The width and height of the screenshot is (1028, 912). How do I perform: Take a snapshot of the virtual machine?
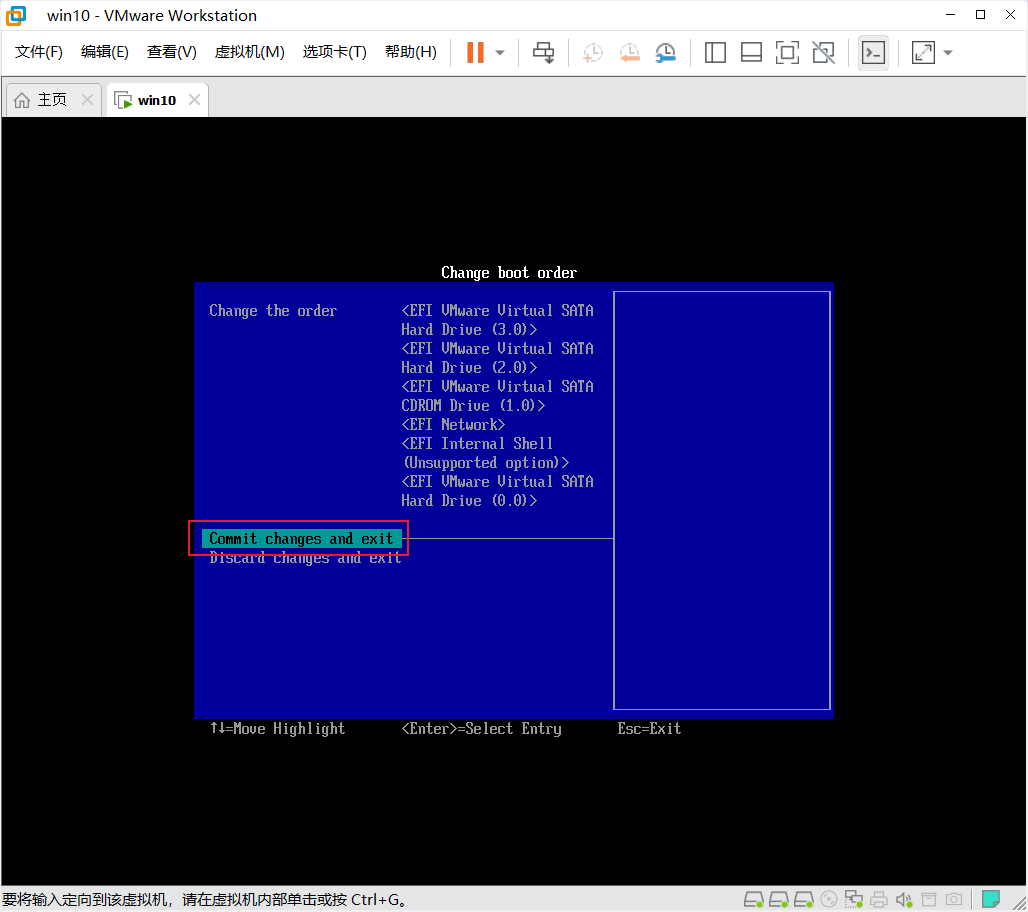coord(592,52)
